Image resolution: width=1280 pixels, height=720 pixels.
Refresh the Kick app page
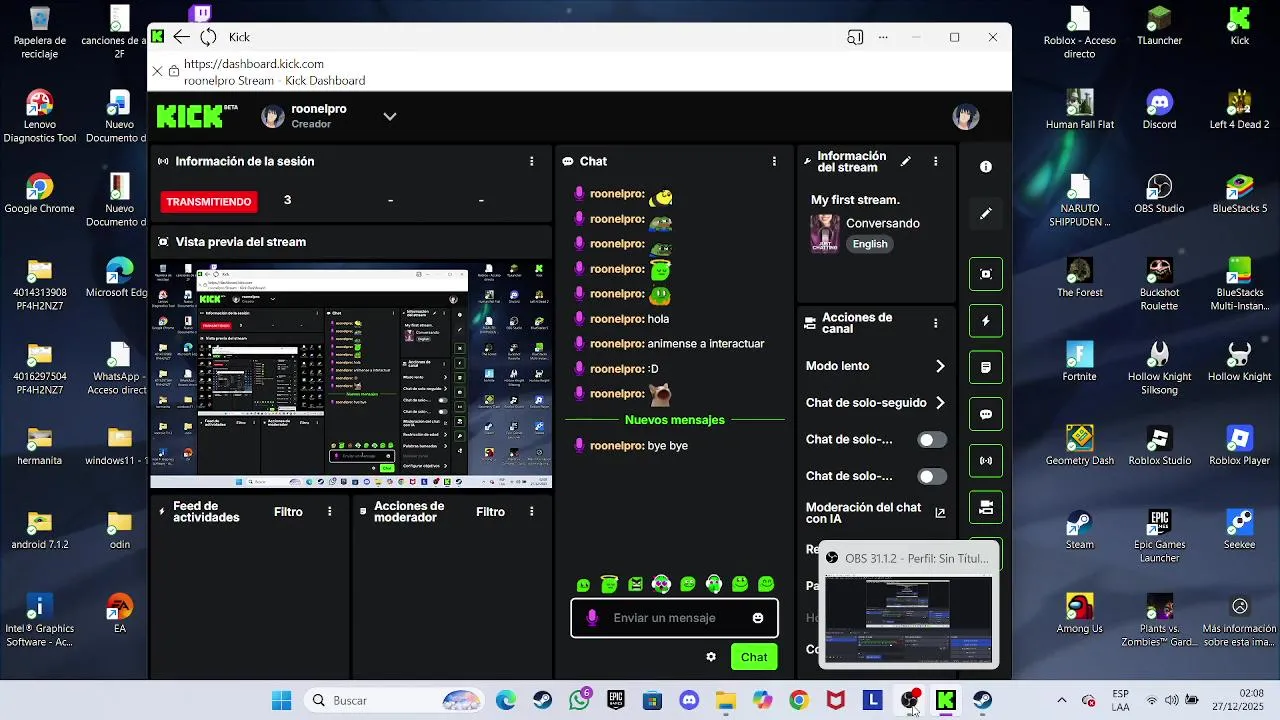click(208, 37)
